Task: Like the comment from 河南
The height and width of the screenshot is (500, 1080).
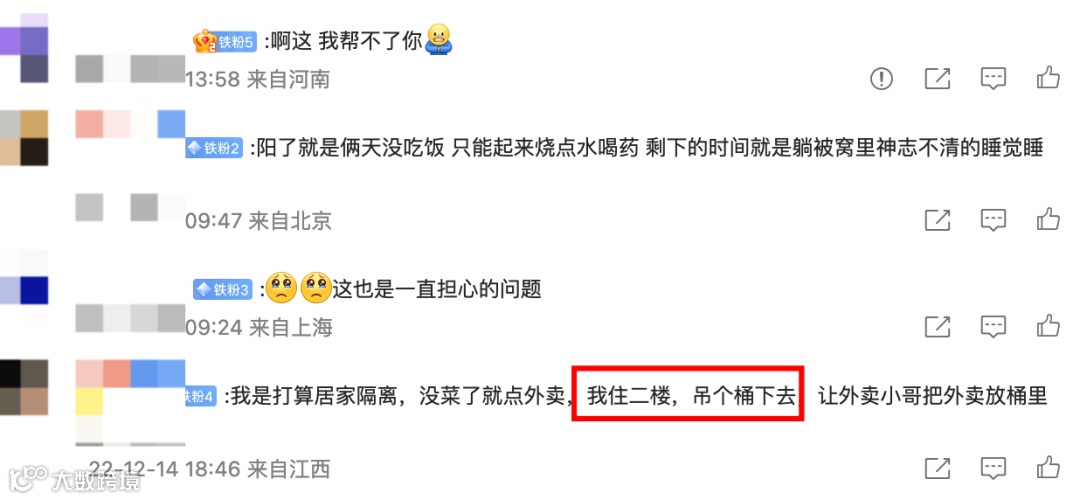Action: pos(1048,79)
